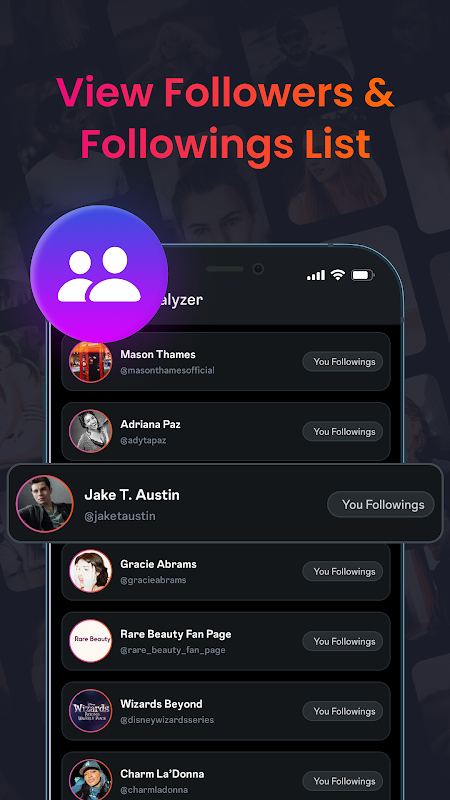This screenshot has width=450, height=800.
Task: Tap the Wizards Beyond logo avatar
Action: pyautogui.click(x=90, y=711)
